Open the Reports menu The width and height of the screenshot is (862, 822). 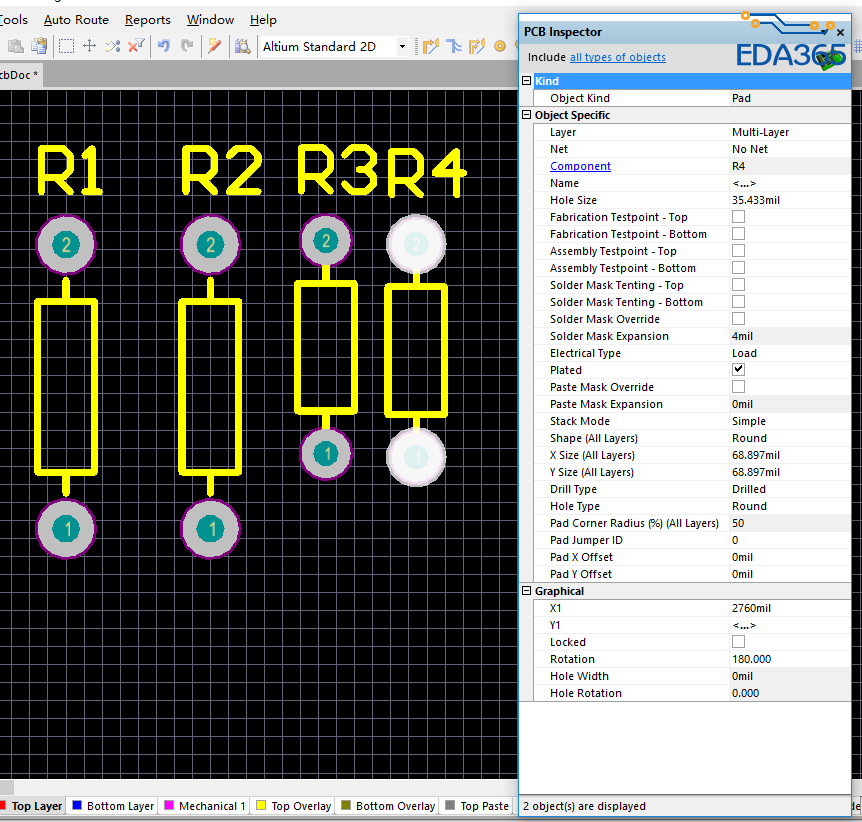click(147, 19)
